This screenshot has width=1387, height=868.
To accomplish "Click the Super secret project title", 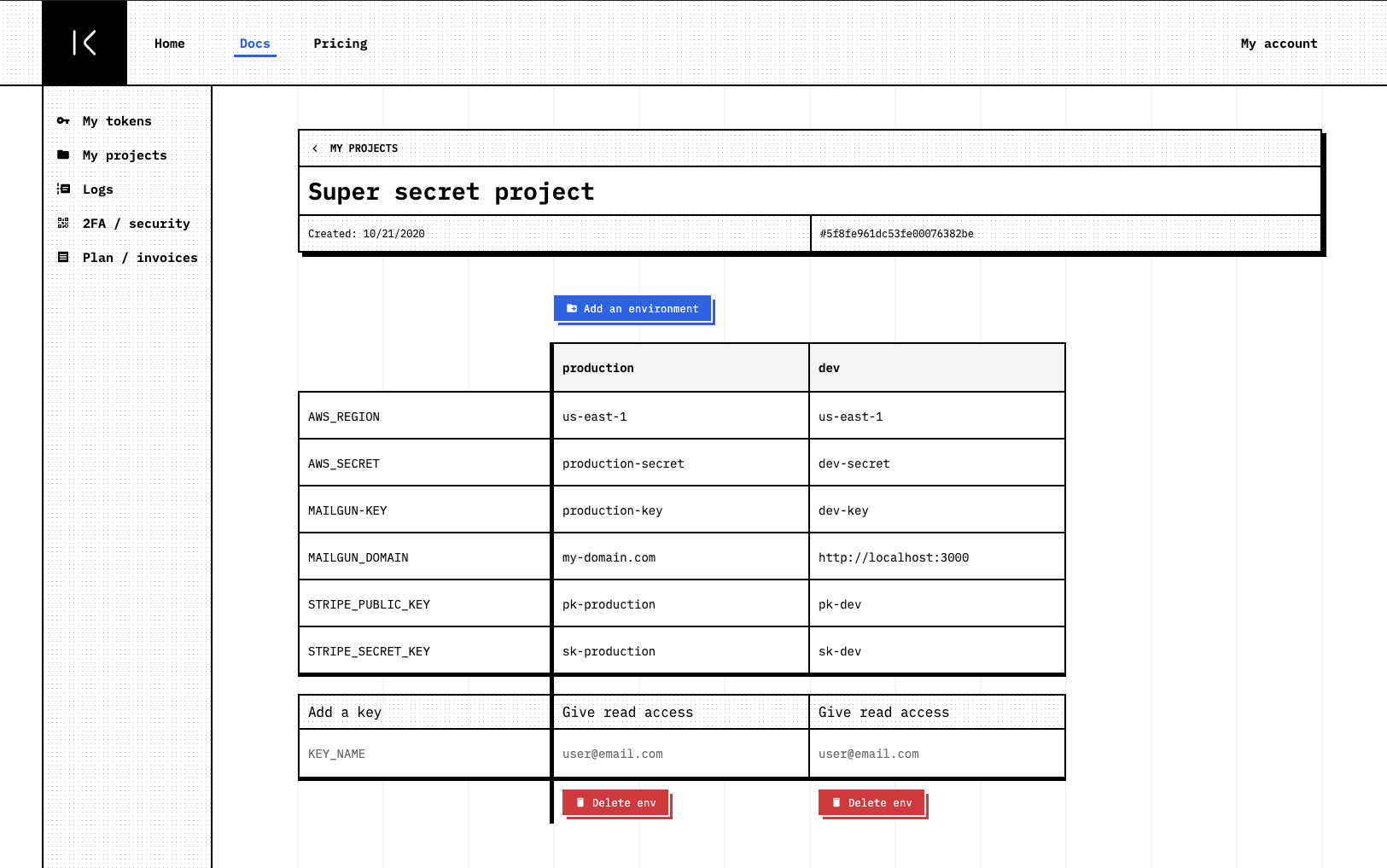I will (x=451, y=192).
